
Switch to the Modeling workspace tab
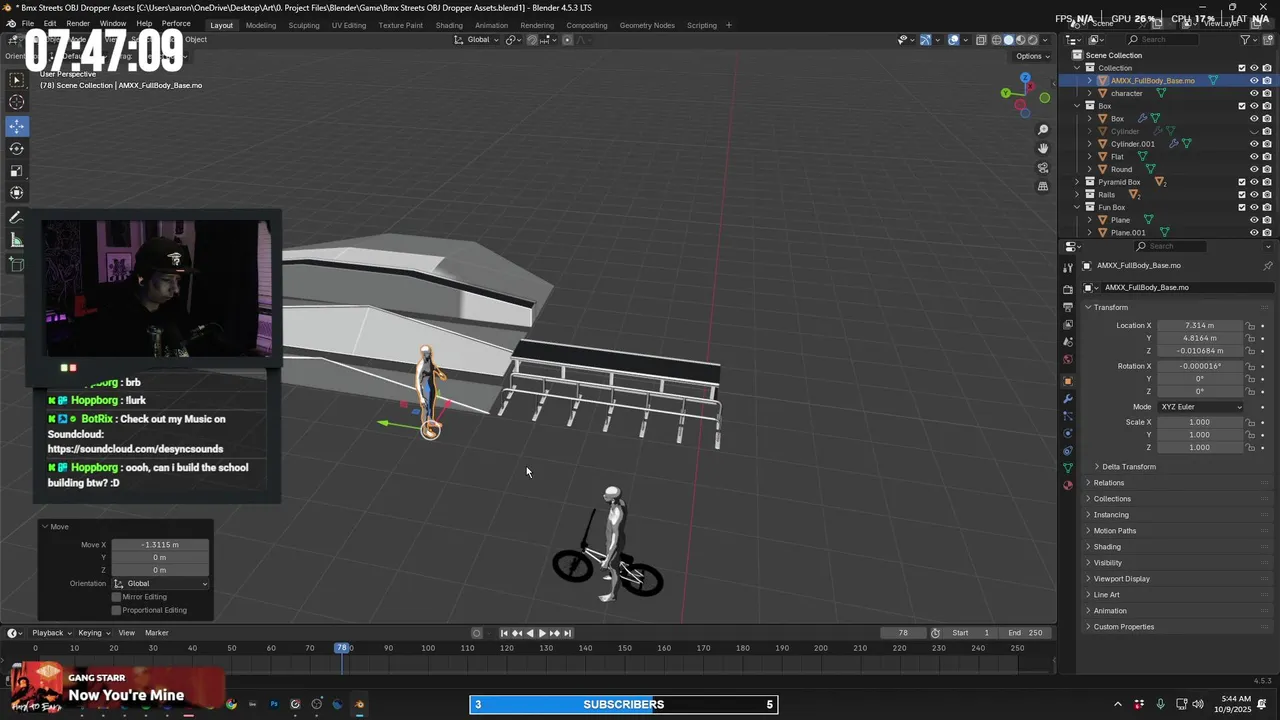[261, 25]
